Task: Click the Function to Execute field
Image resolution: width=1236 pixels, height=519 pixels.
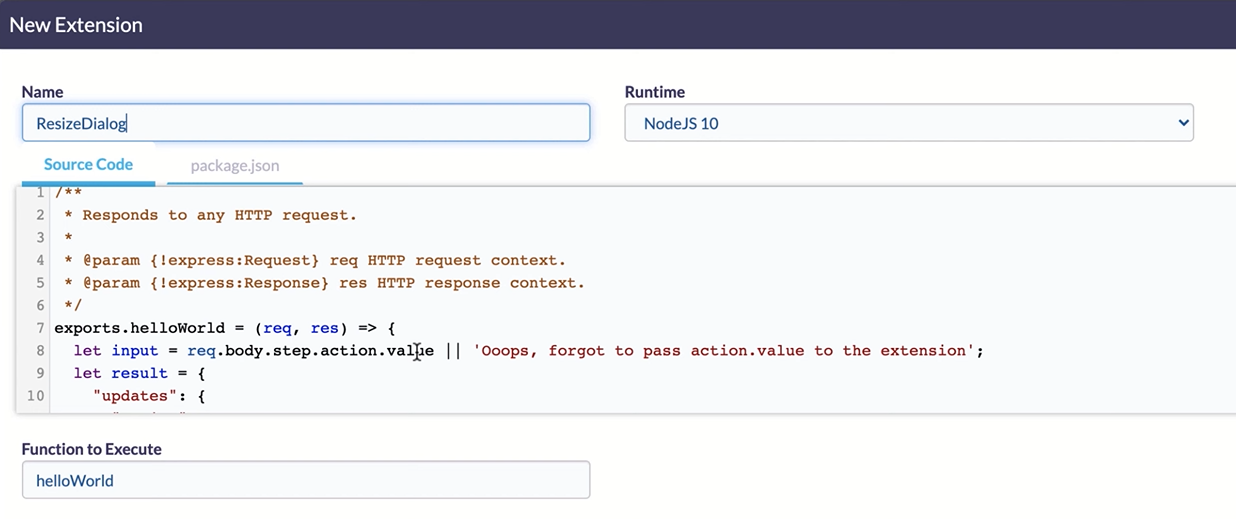Action: click(305, 480)
